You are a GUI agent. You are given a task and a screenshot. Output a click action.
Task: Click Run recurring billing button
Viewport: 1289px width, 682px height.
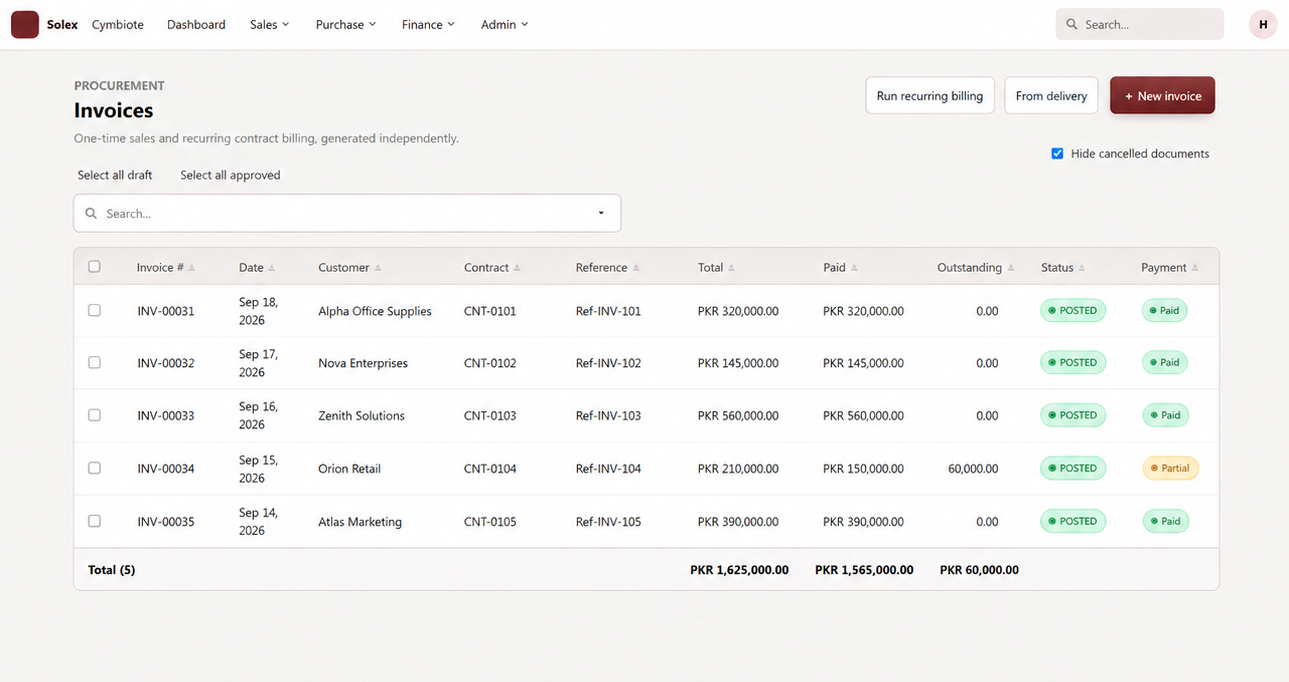tap(930, 96)
